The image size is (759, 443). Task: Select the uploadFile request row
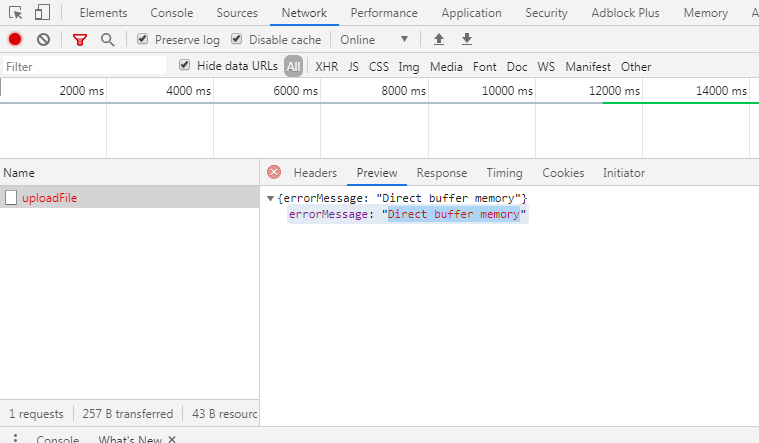coord(50,198)
